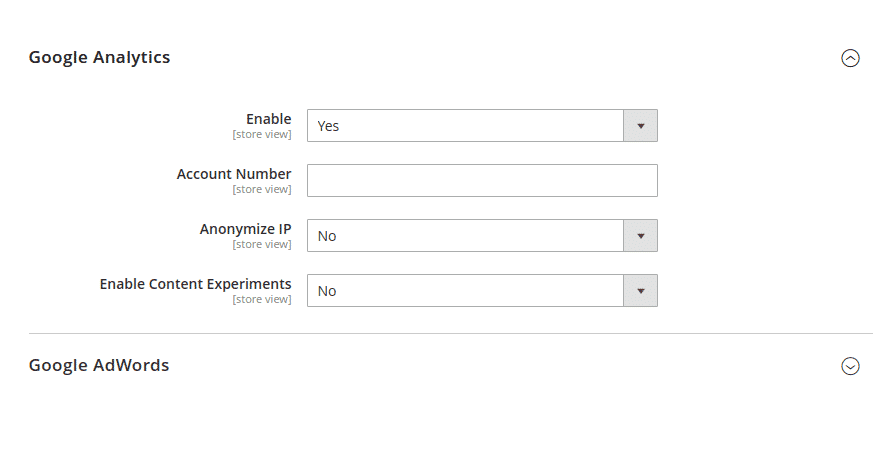Click the divider line above Google AdWords
The height and width of the screenshot is (450, 878).
[450, 333]
